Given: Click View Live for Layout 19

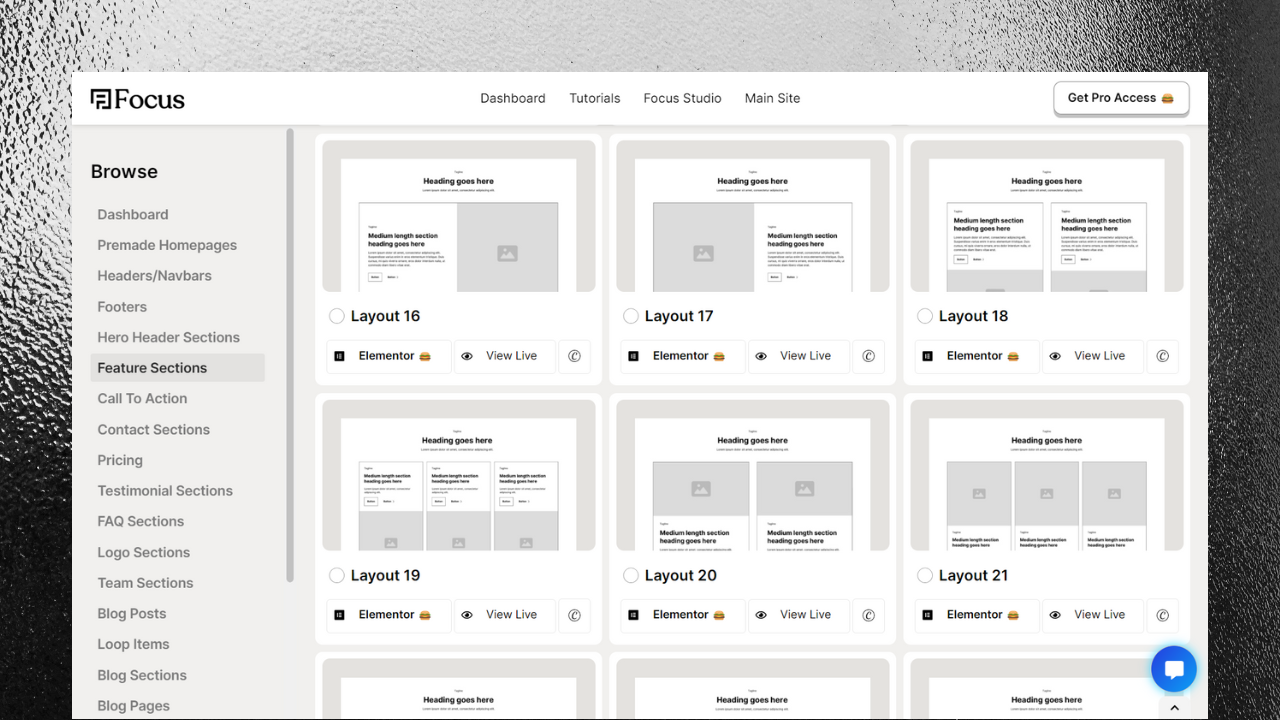Looking at the screenshot, I should point(505,615).
